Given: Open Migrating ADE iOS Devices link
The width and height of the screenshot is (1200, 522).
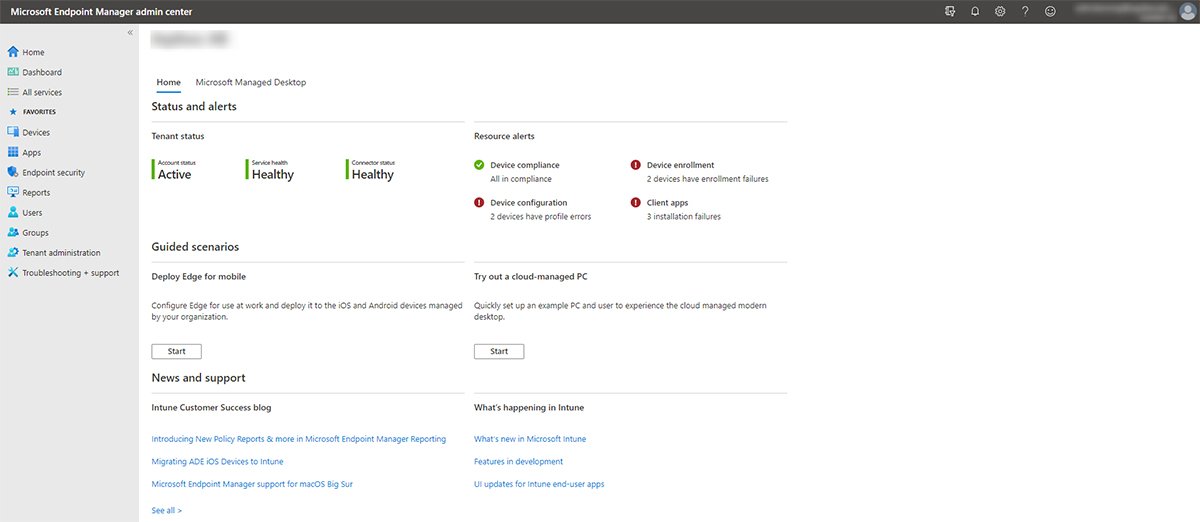Looking at the screenshot, I should click(x=217, y=461).
